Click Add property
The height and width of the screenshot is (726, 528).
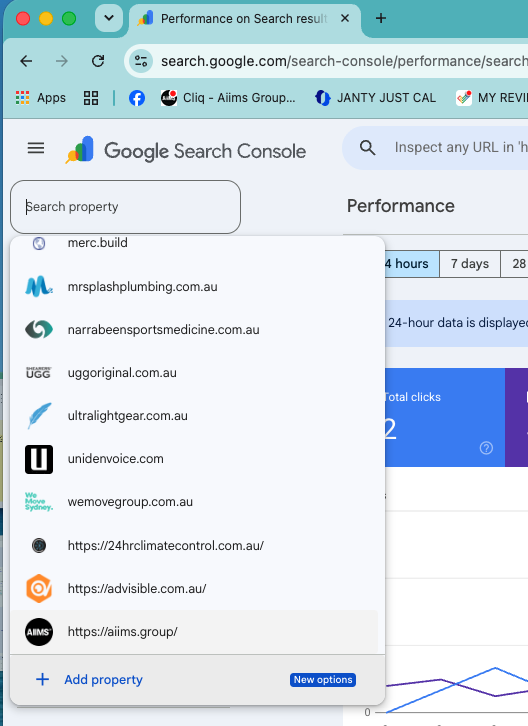103,680
